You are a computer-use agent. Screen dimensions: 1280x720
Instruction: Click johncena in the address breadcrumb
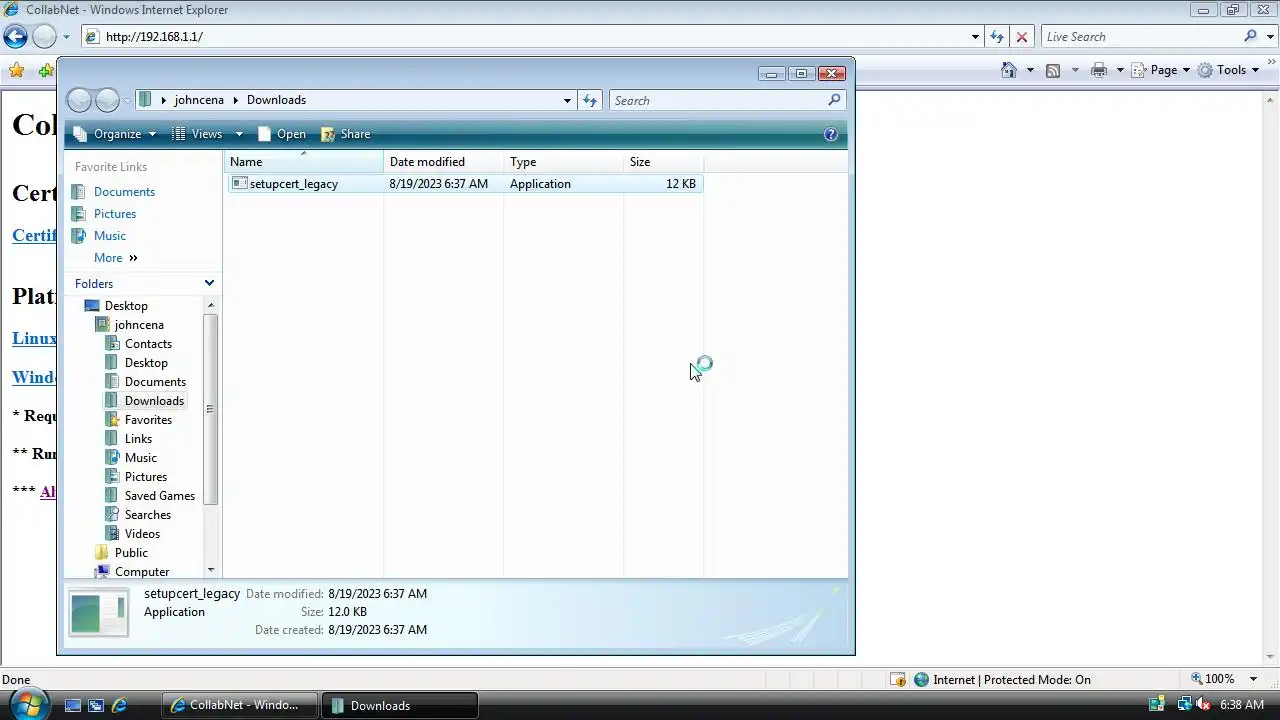coord(199,100)
